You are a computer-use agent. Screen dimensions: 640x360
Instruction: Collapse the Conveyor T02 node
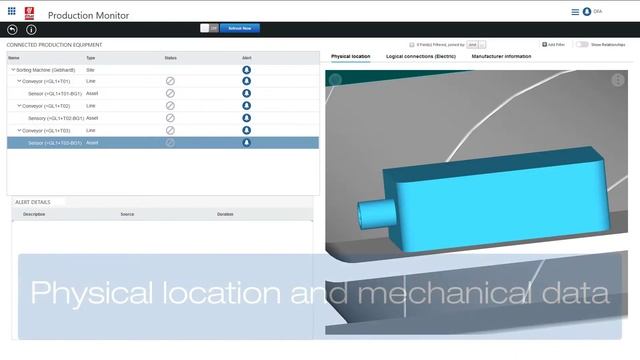(x=19, y=106)
